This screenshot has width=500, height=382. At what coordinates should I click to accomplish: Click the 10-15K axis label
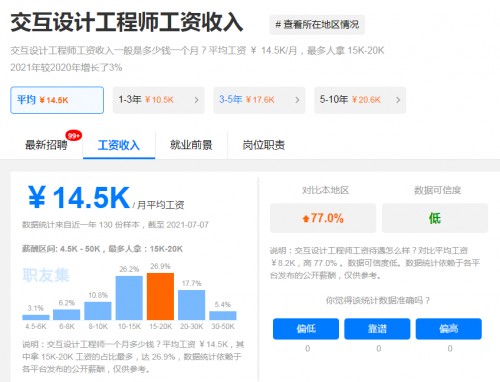click(129, 326)
